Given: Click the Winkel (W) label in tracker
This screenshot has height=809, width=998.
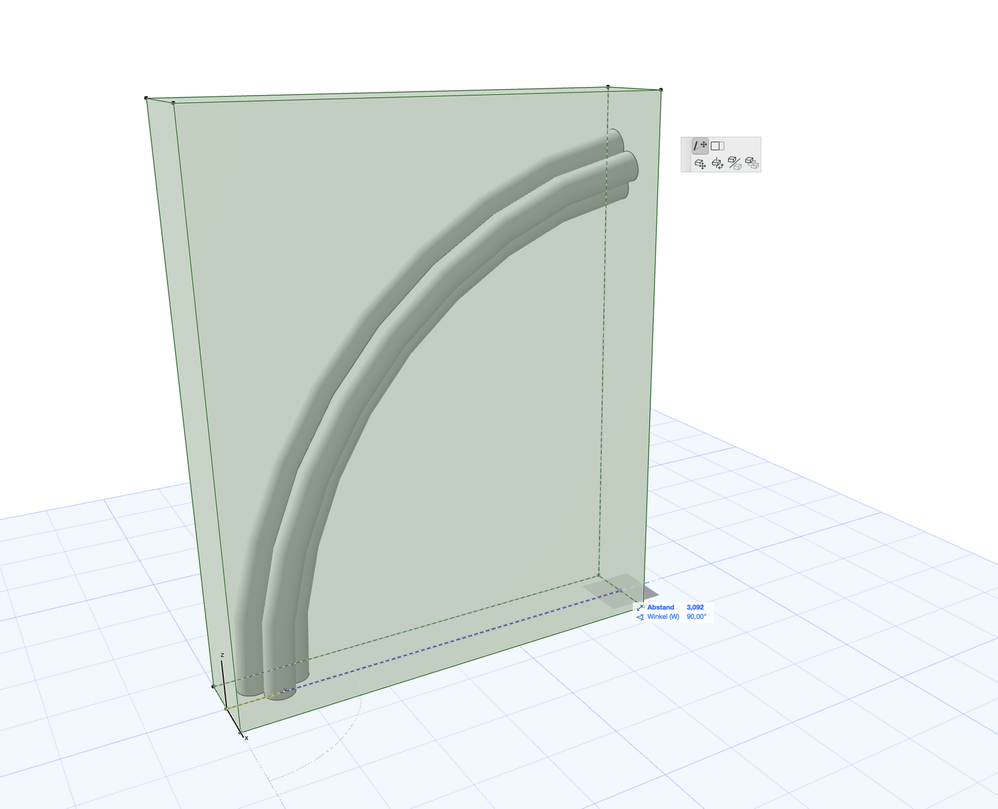Looking at the screenshot, I should pos(663,616).
